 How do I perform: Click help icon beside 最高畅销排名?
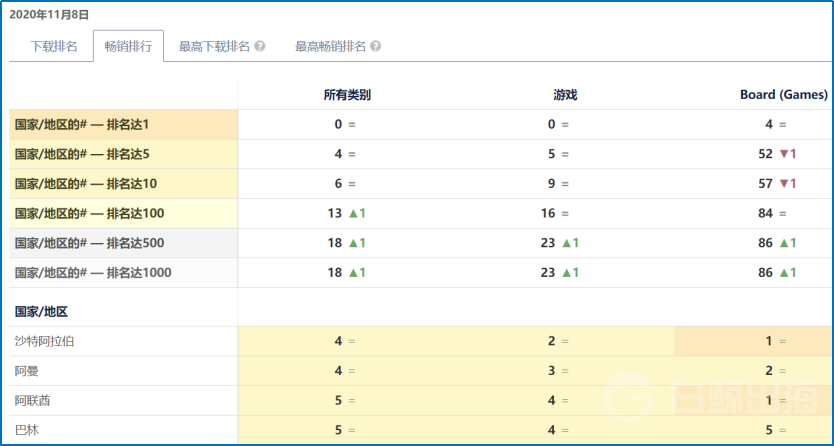(376, 46)
